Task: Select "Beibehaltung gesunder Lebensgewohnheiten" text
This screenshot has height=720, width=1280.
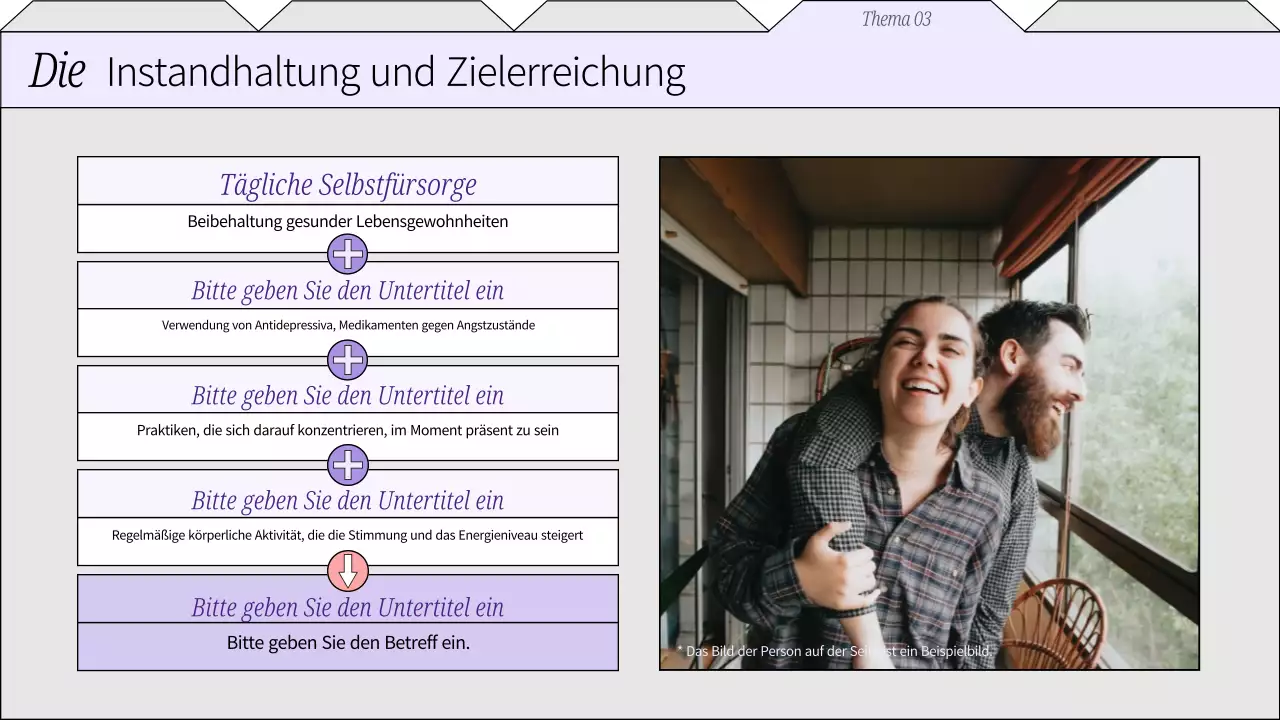Action: pyautogui.click(x=347, y=221)
